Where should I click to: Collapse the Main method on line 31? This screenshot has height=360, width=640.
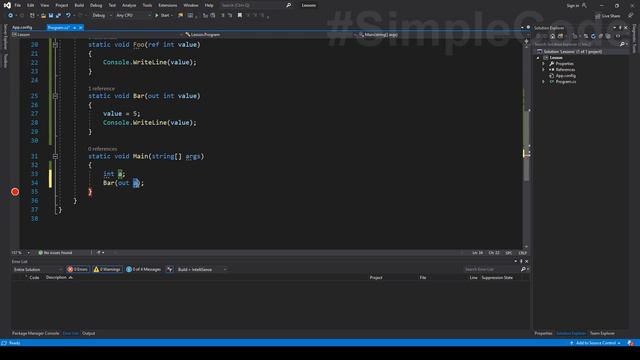(x=55, y=156)
